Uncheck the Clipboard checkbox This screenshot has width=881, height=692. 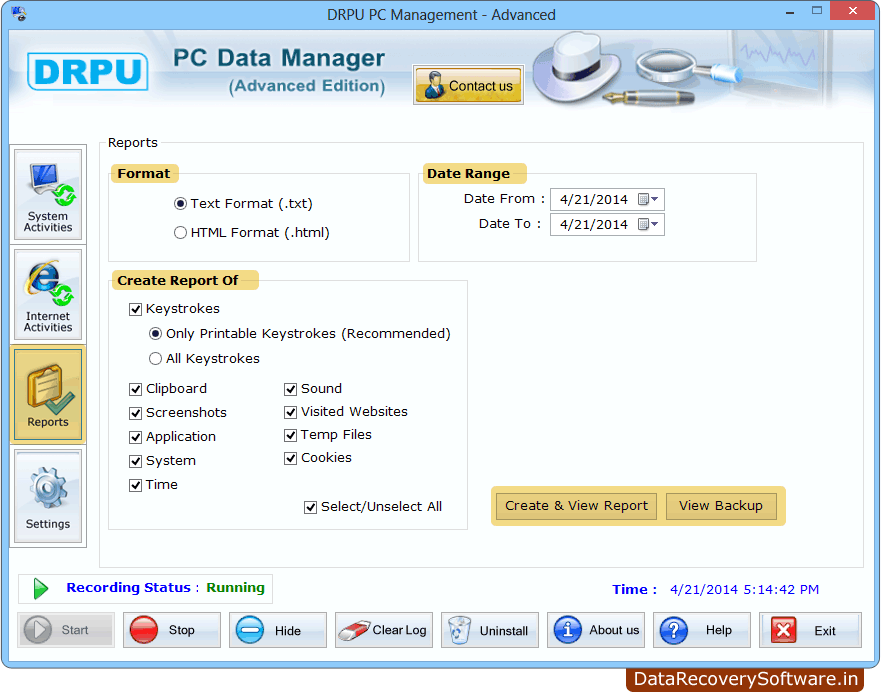click(135, 389)
